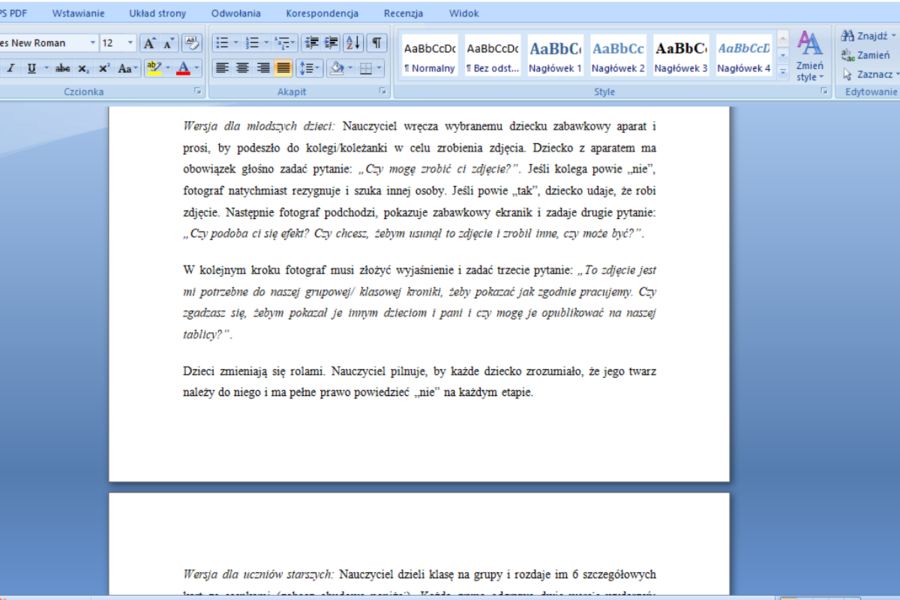Align text left
This screenshot has width=900, height=600.
(x=222, y=69)
